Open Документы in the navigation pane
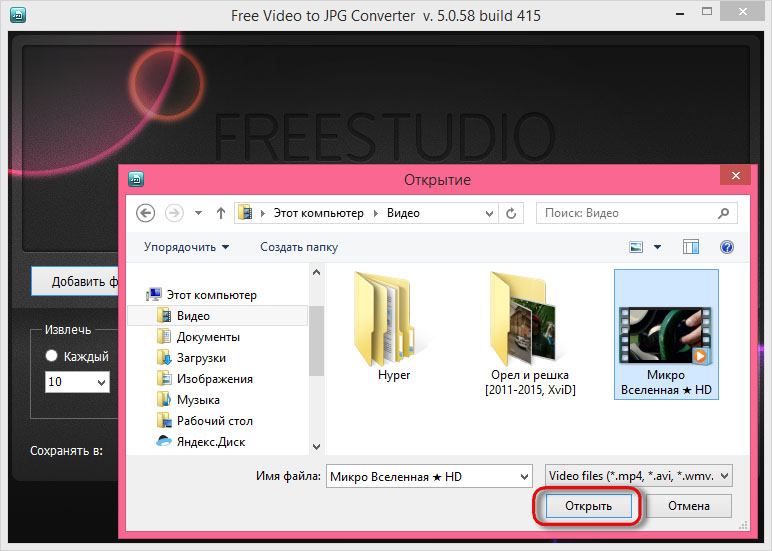The height and width of the screenshot is (551, 772). click(x=208, y=337)
